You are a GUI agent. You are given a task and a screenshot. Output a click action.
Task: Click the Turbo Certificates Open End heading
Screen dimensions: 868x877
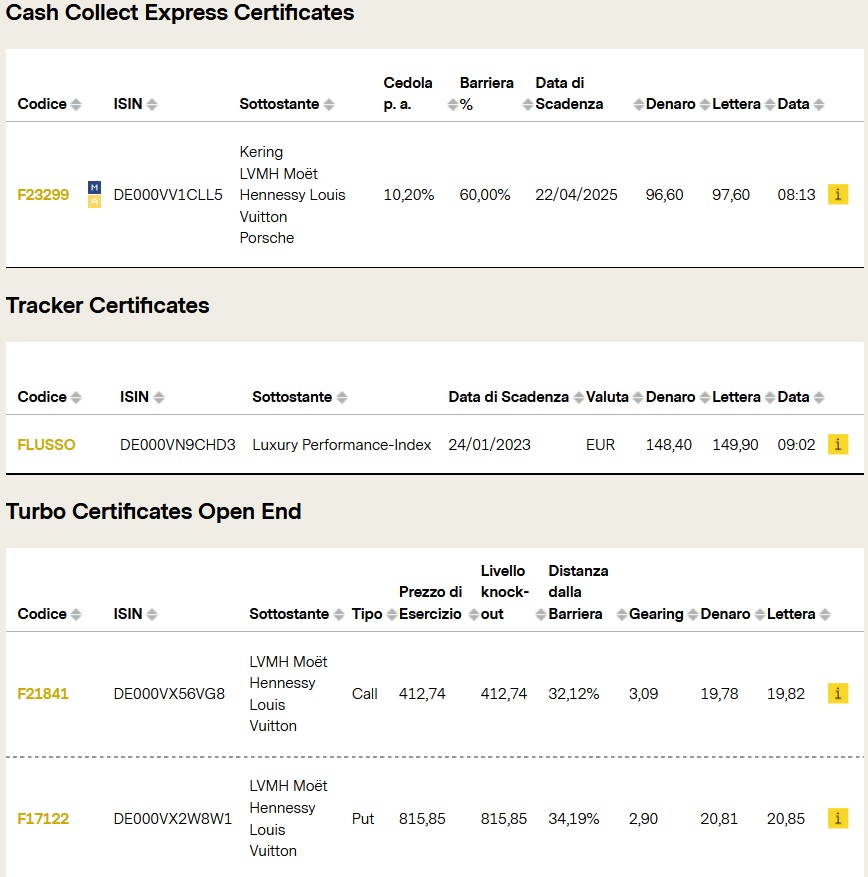(x=154, y=511)
